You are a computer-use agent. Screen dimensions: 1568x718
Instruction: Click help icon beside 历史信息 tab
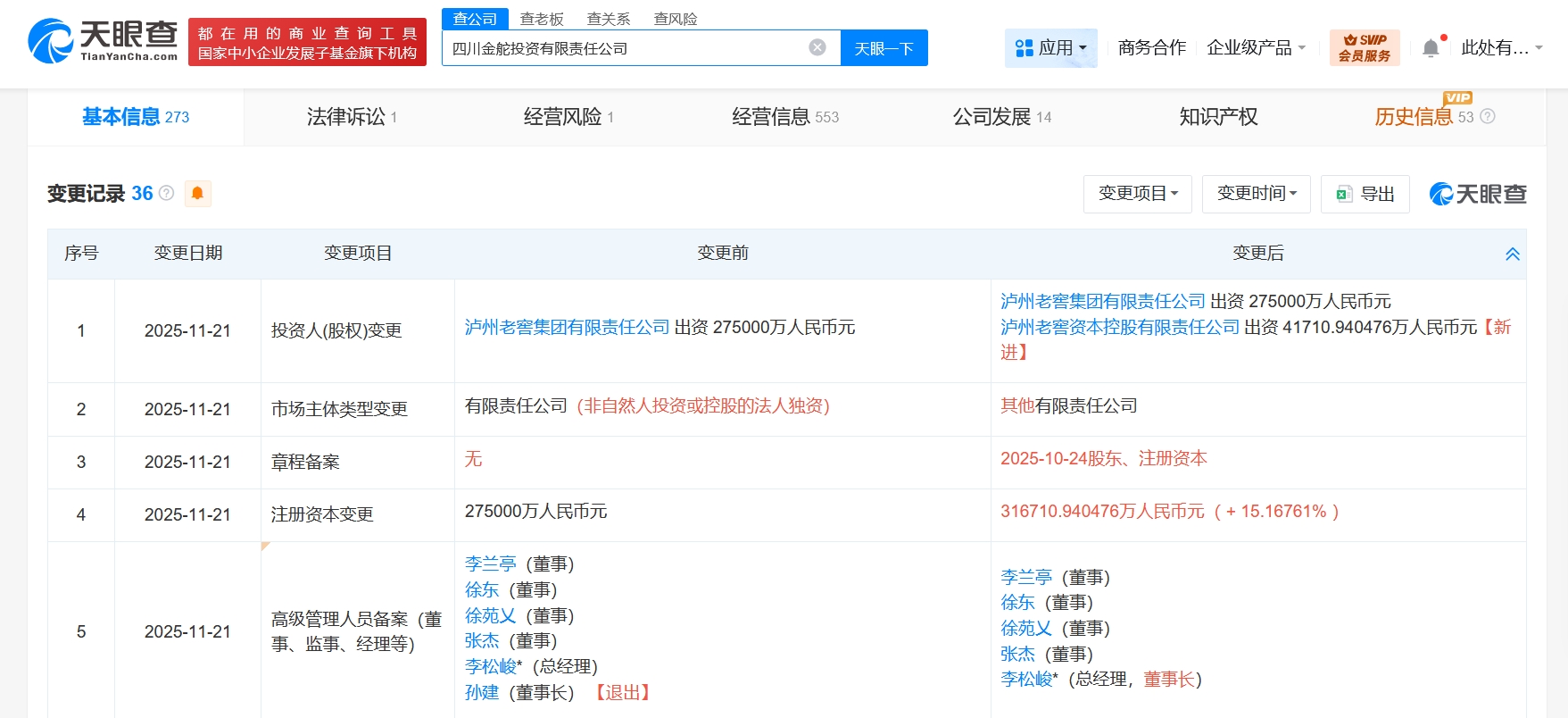1488,116
